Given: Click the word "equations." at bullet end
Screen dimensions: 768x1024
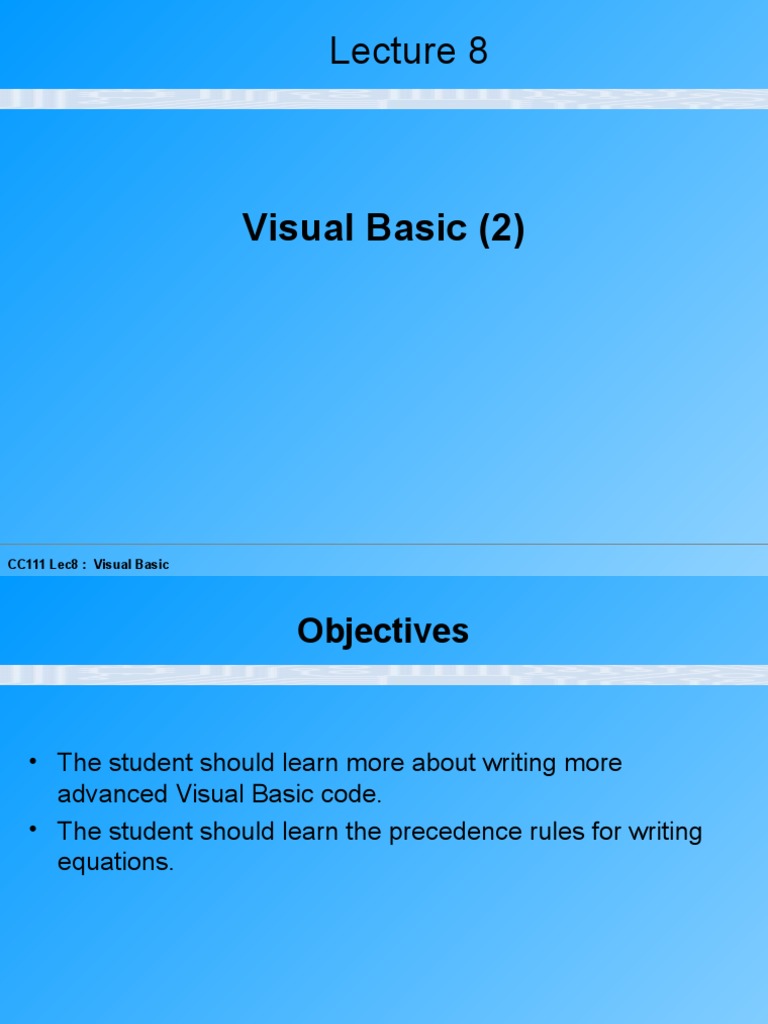Looking at the screenshot, I should pyautogui.click(x=116, y=863).
